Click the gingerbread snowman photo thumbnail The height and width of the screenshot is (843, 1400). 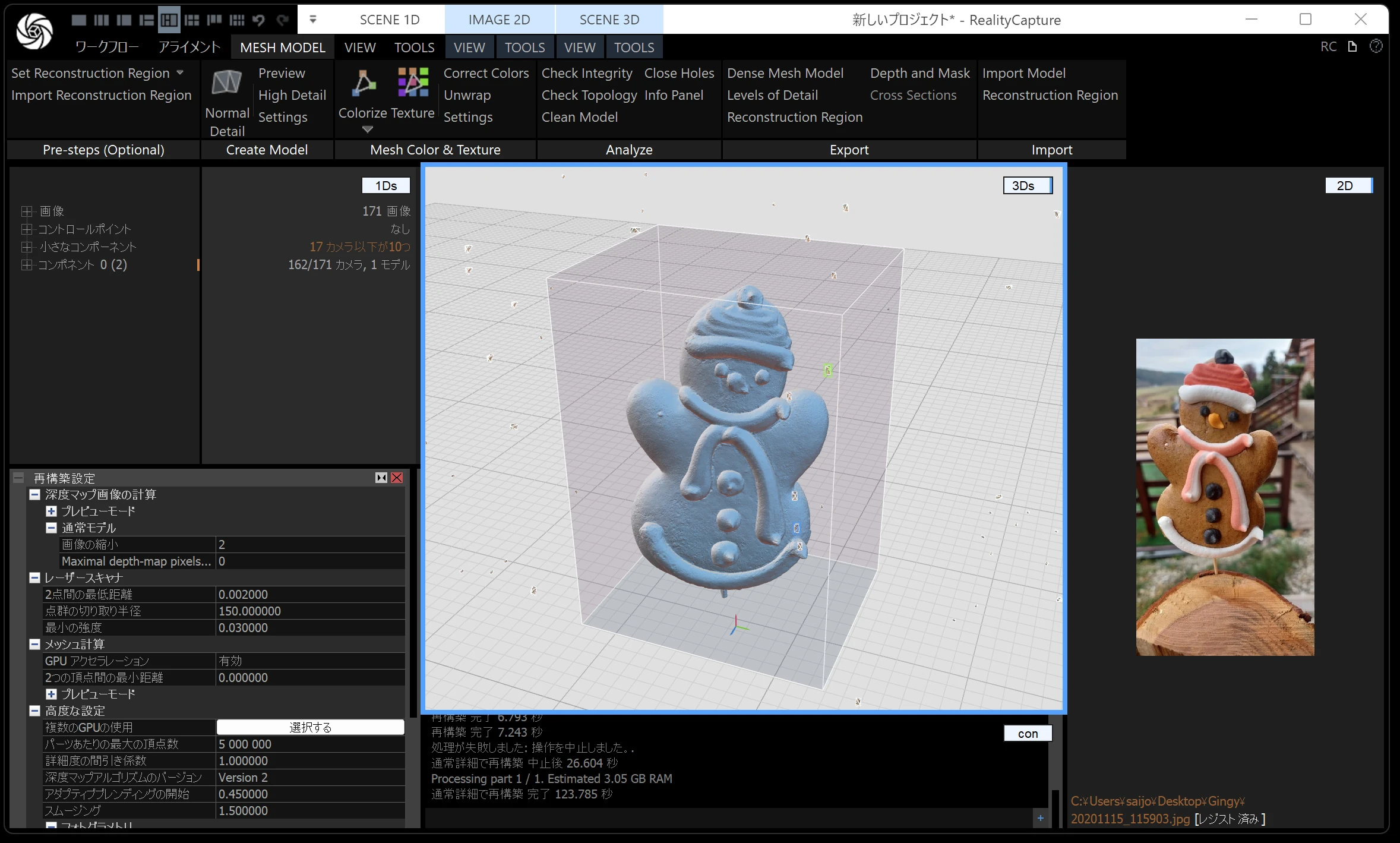pos(1225,497)
